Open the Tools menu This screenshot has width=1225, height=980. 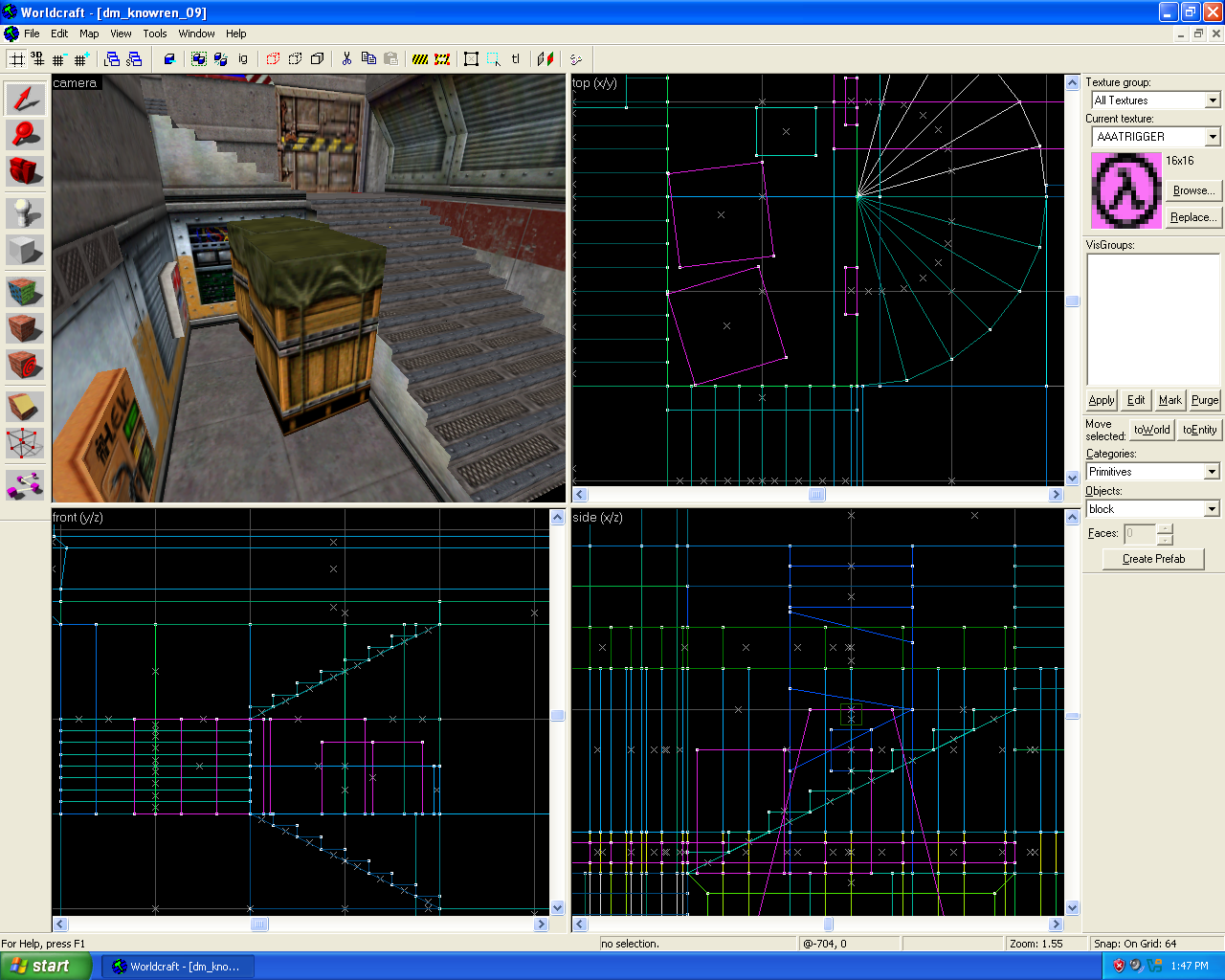155,33
